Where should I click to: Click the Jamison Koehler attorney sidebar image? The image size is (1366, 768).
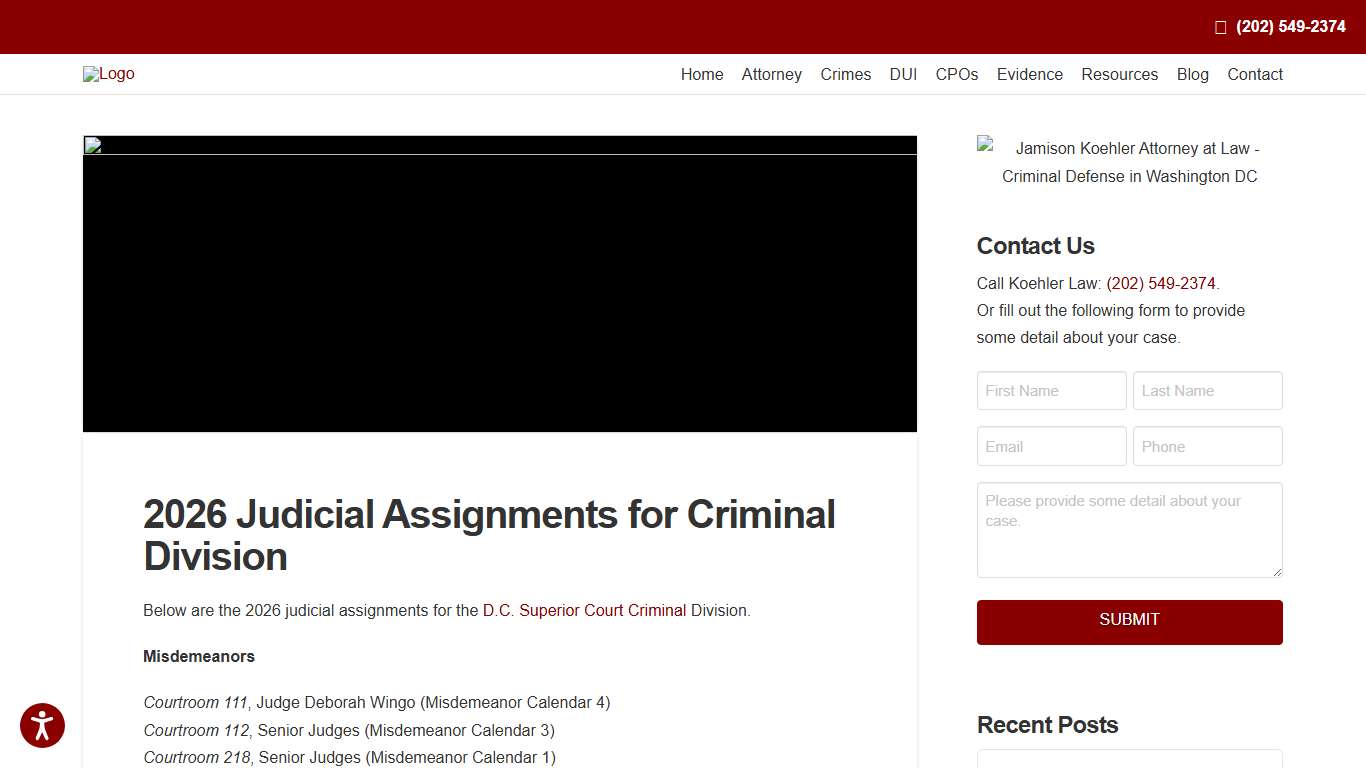click(x=1129, y=162)
